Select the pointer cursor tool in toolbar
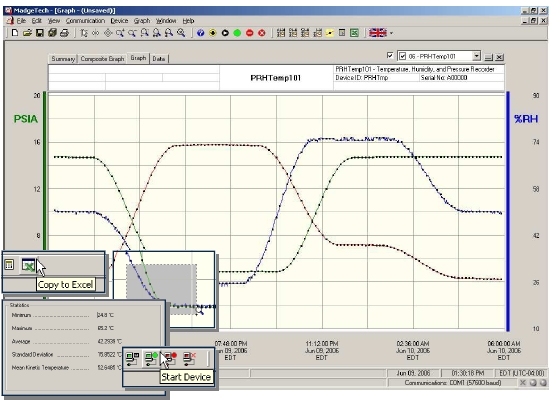The height and width of the screenshot is (405, 557). pyautogui.click(x=84, y=33)
